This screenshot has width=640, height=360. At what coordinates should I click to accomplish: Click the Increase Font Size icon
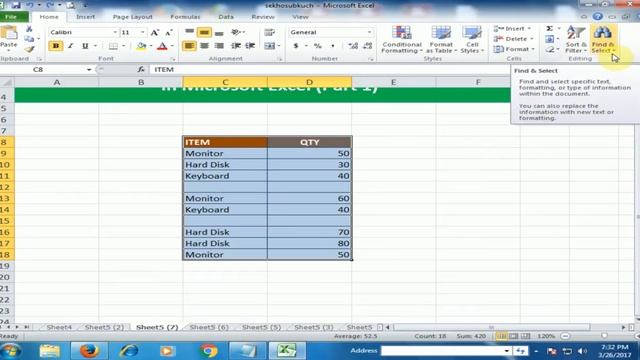(x=154, y=33)
